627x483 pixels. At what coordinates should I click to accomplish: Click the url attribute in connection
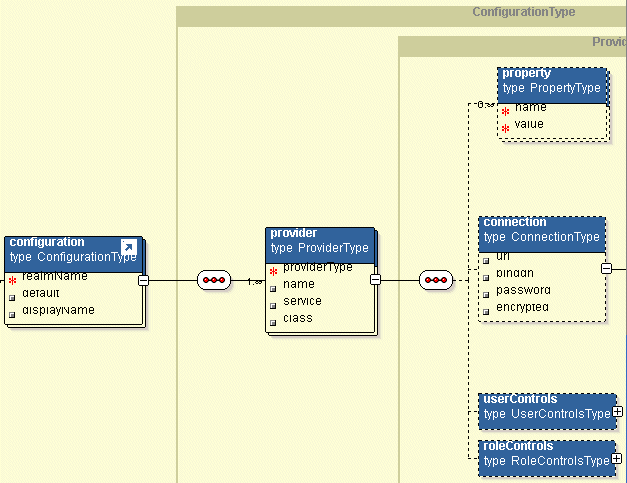click(503, 256)
